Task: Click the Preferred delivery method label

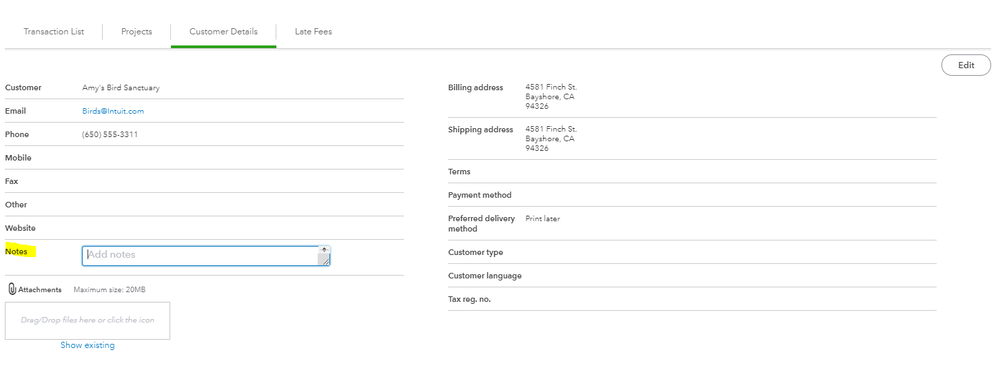Action: 481,224
